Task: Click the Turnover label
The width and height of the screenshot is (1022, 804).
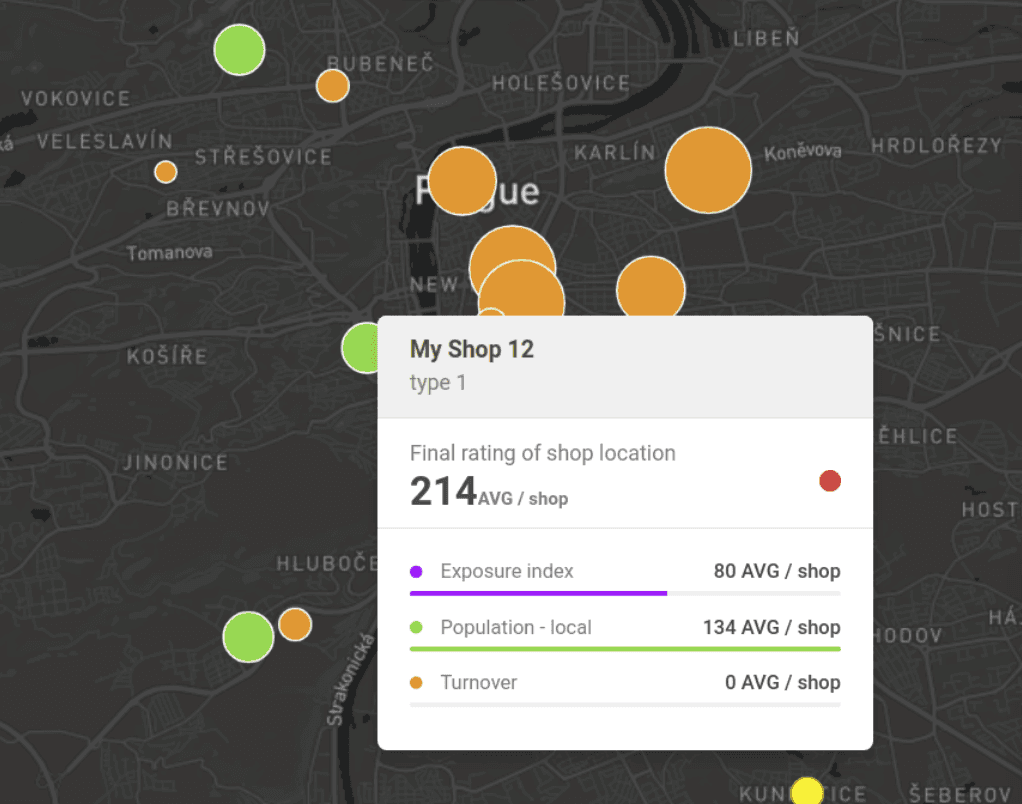Action: [479, 683]
